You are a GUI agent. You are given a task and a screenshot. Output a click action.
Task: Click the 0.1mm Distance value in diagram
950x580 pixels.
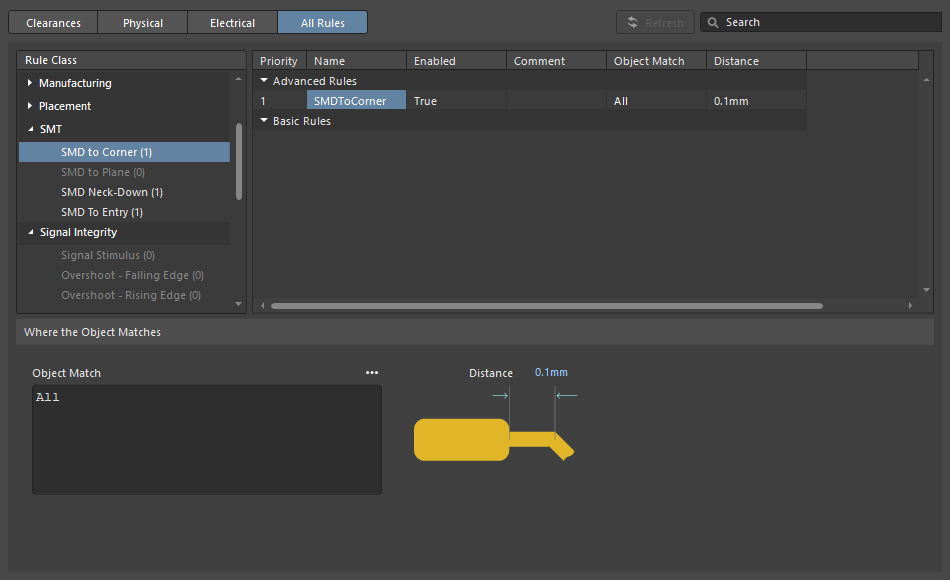tap(551, 373)
